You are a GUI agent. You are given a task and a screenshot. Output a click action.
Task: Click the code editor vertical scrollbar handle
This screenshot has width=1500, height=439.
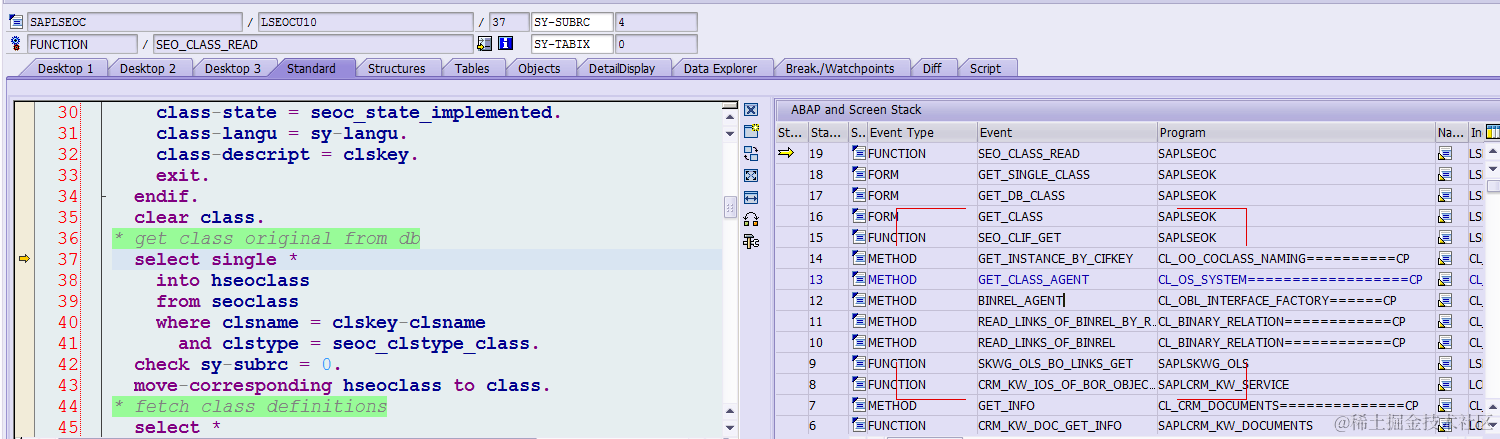[x=730, y=206]
